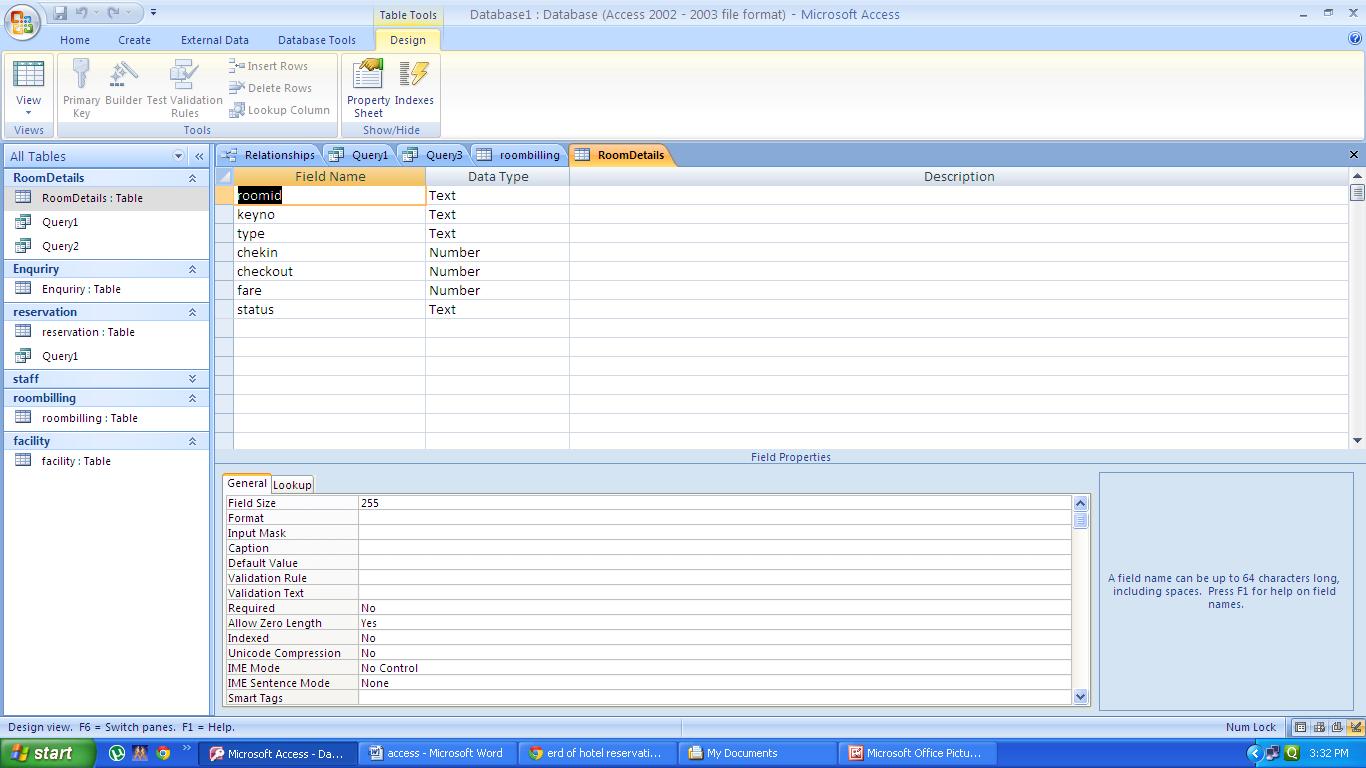The image size is (1366, 768).
Task: Click the Office button logo
Action: point(21,21)
